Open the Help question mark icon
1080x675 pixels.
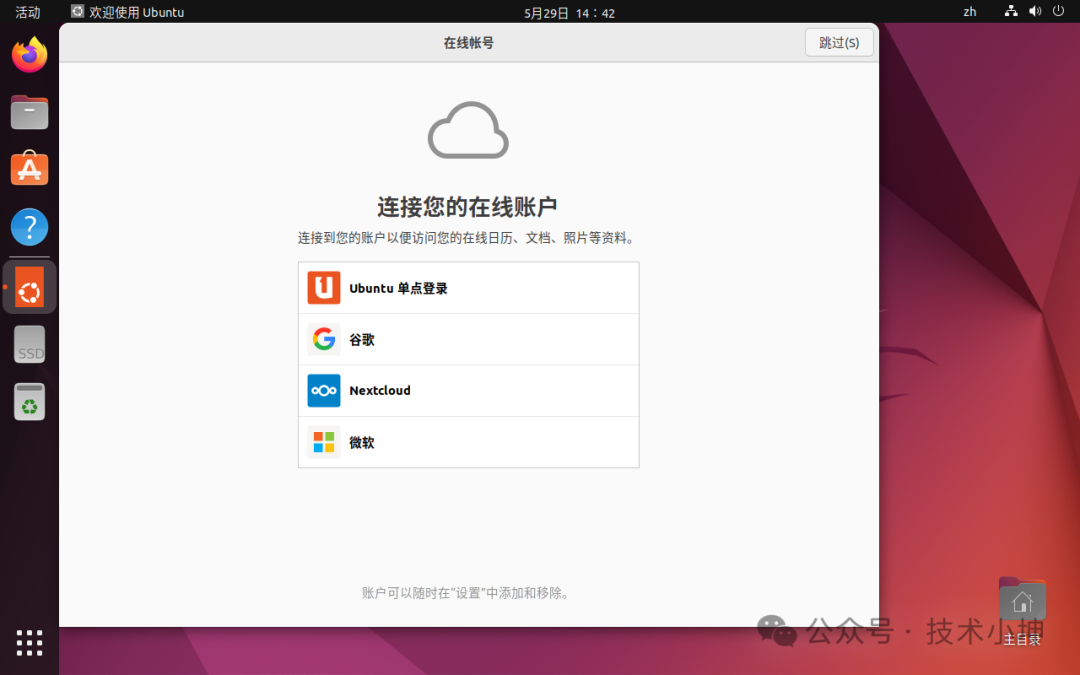click(x=29, y=227)
